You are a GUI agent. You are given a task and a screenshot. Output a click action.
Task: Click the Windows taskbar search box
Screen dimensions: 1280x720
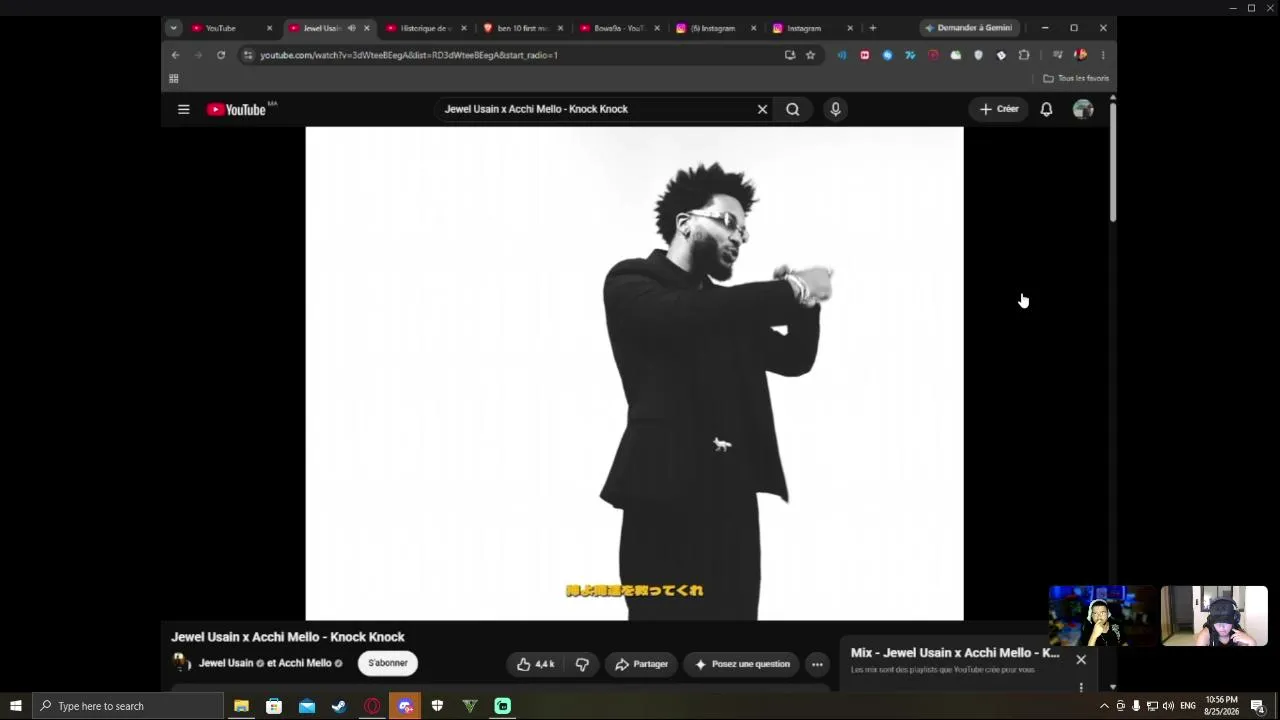pyautogui.click(x=128, y=706)
